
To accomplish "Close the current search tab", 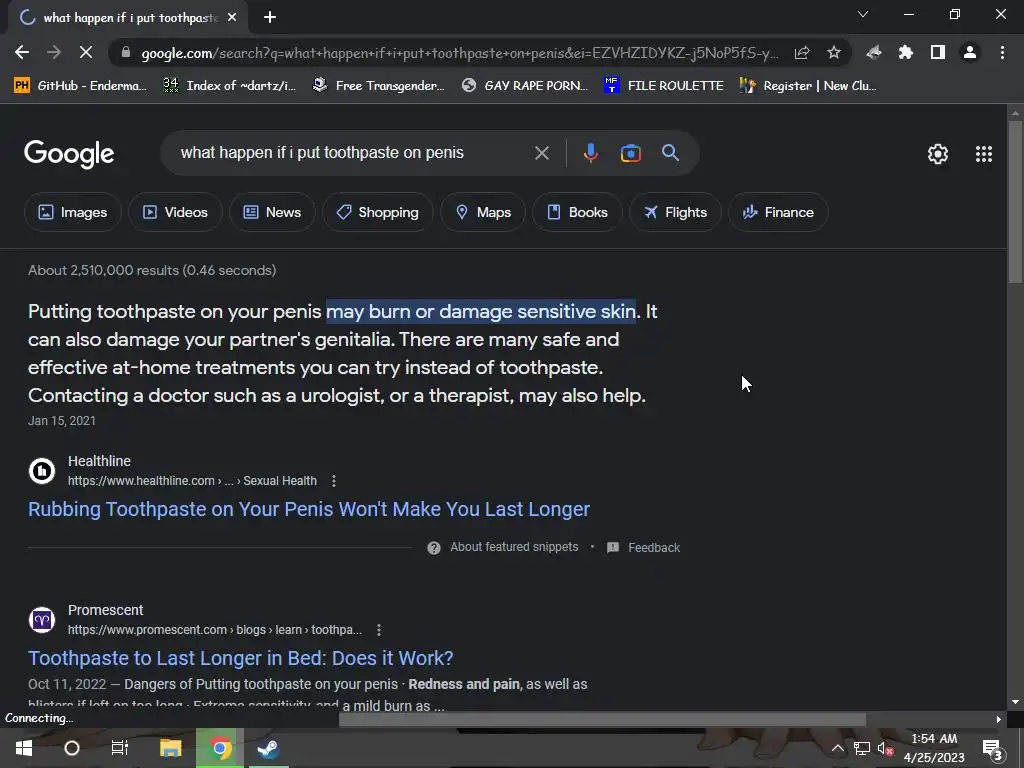I will [x=232, y=18].
